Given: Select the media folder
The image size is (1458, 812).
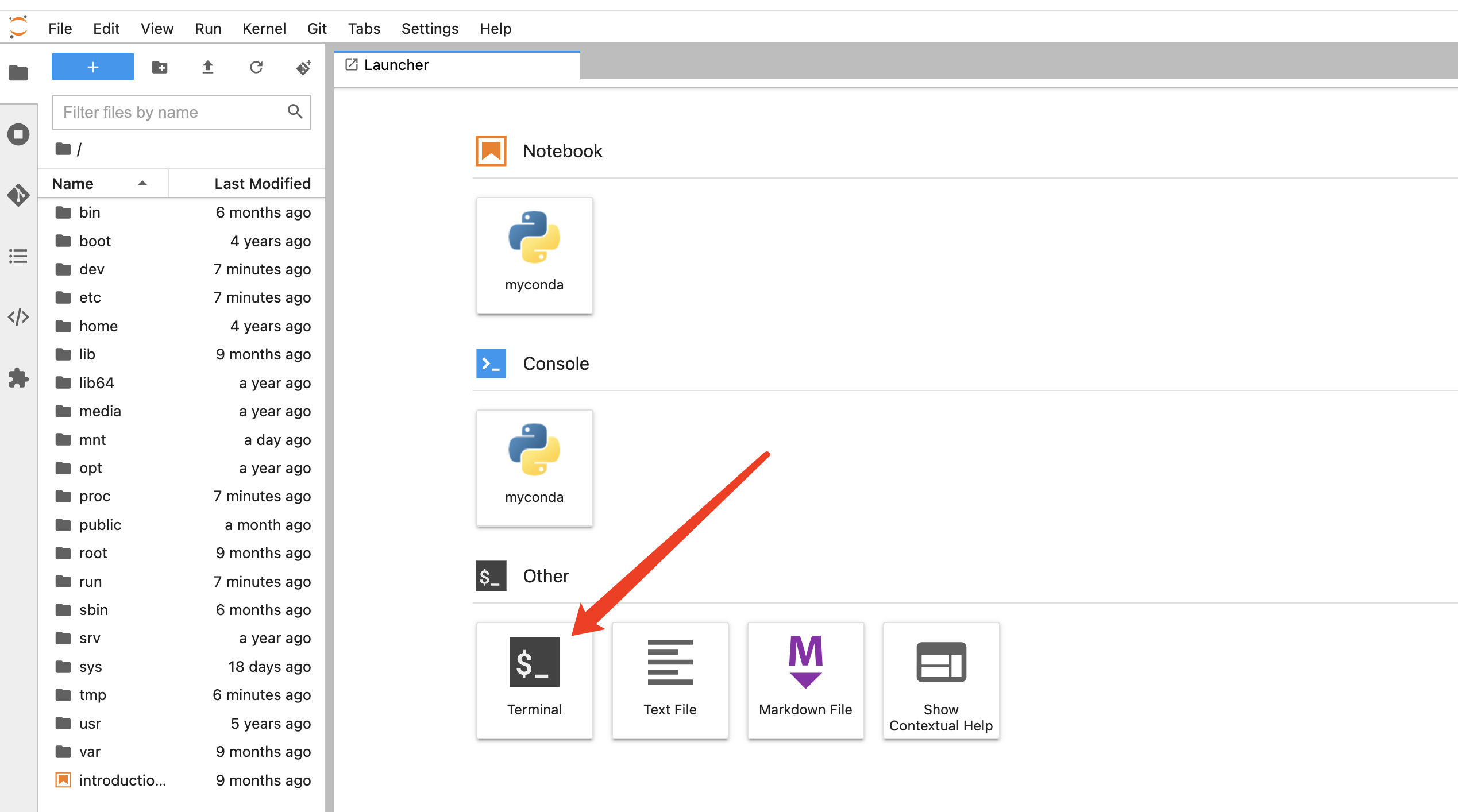Looking at the screenshot, I should (x=182, y=411).
